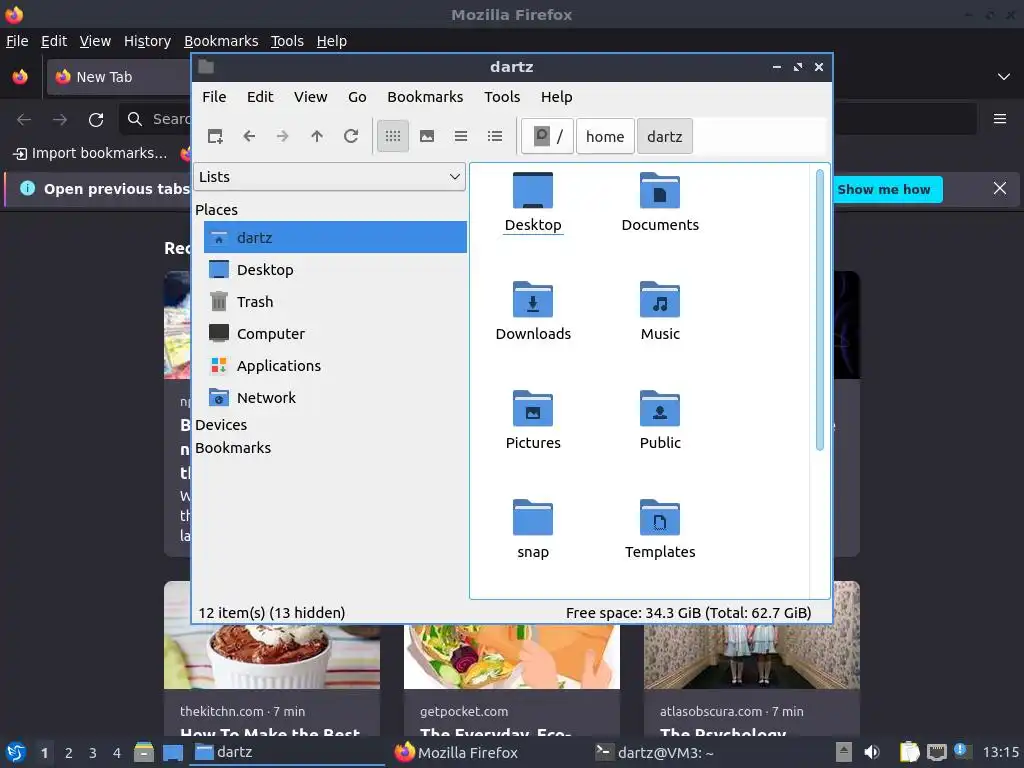Expand the Devices section
Viewport: 1024px width, 768px height.
click(x=221, y=424)
